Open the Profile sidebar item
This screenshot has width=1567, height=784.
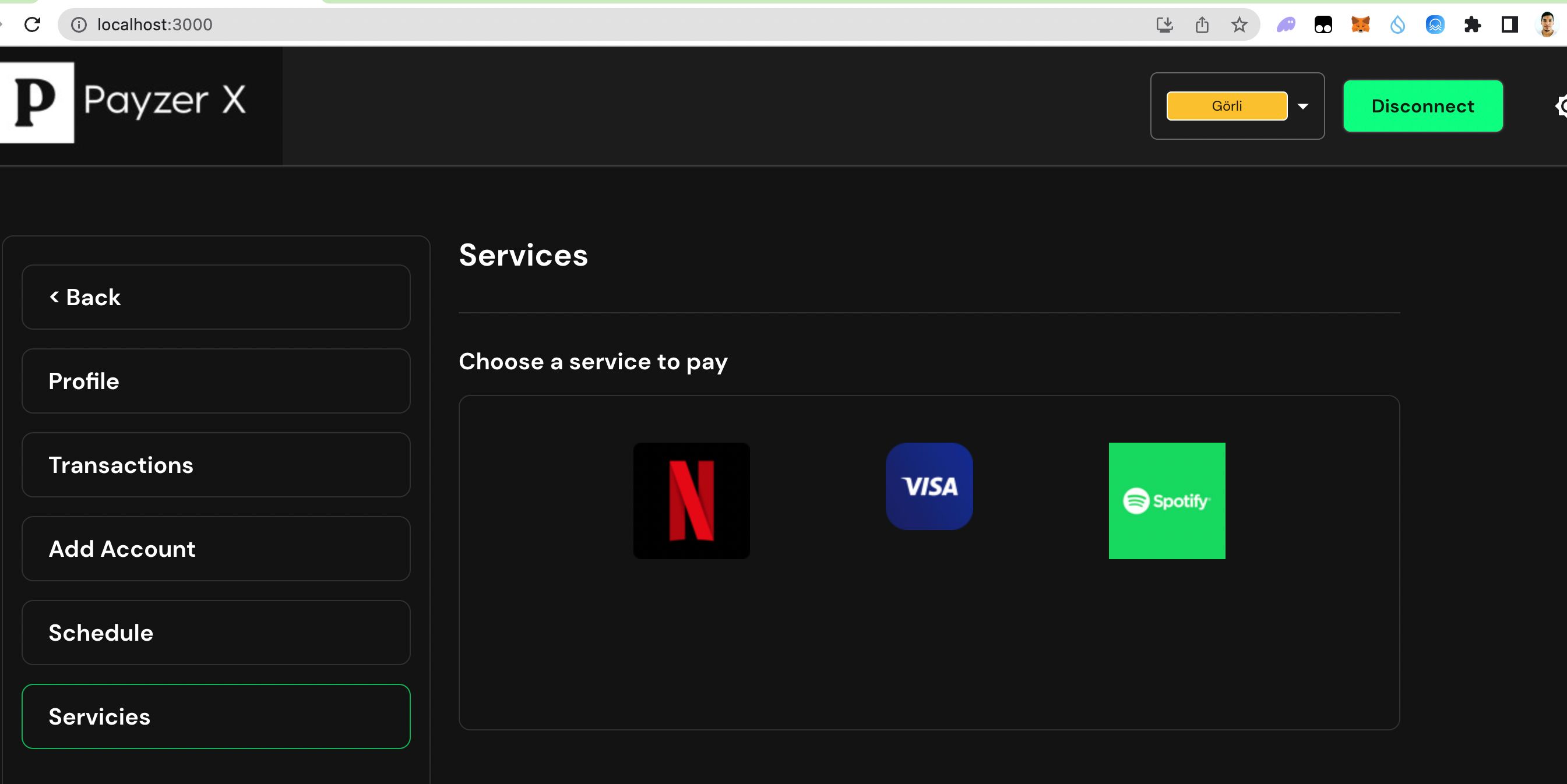216,381
